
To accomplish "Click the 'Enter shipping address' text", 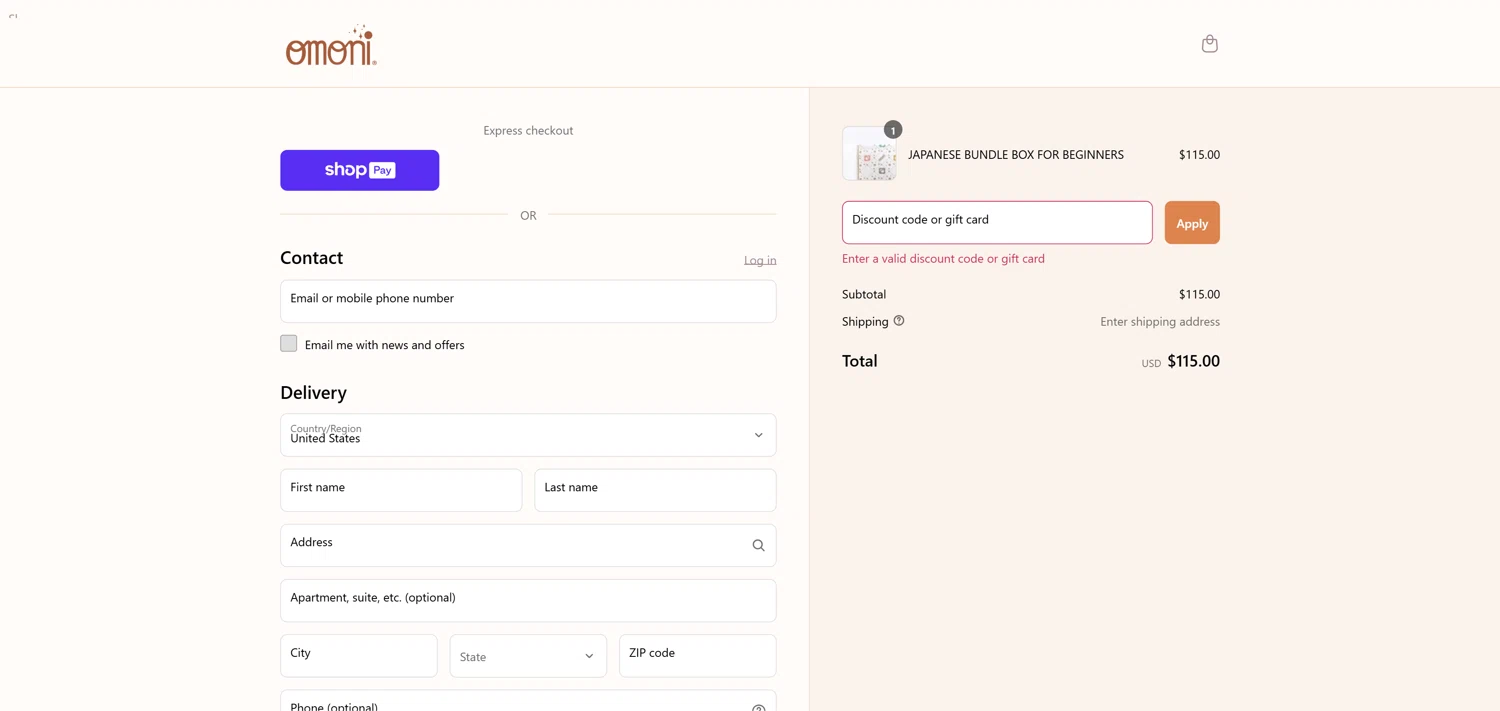I will pos(1160,322).
